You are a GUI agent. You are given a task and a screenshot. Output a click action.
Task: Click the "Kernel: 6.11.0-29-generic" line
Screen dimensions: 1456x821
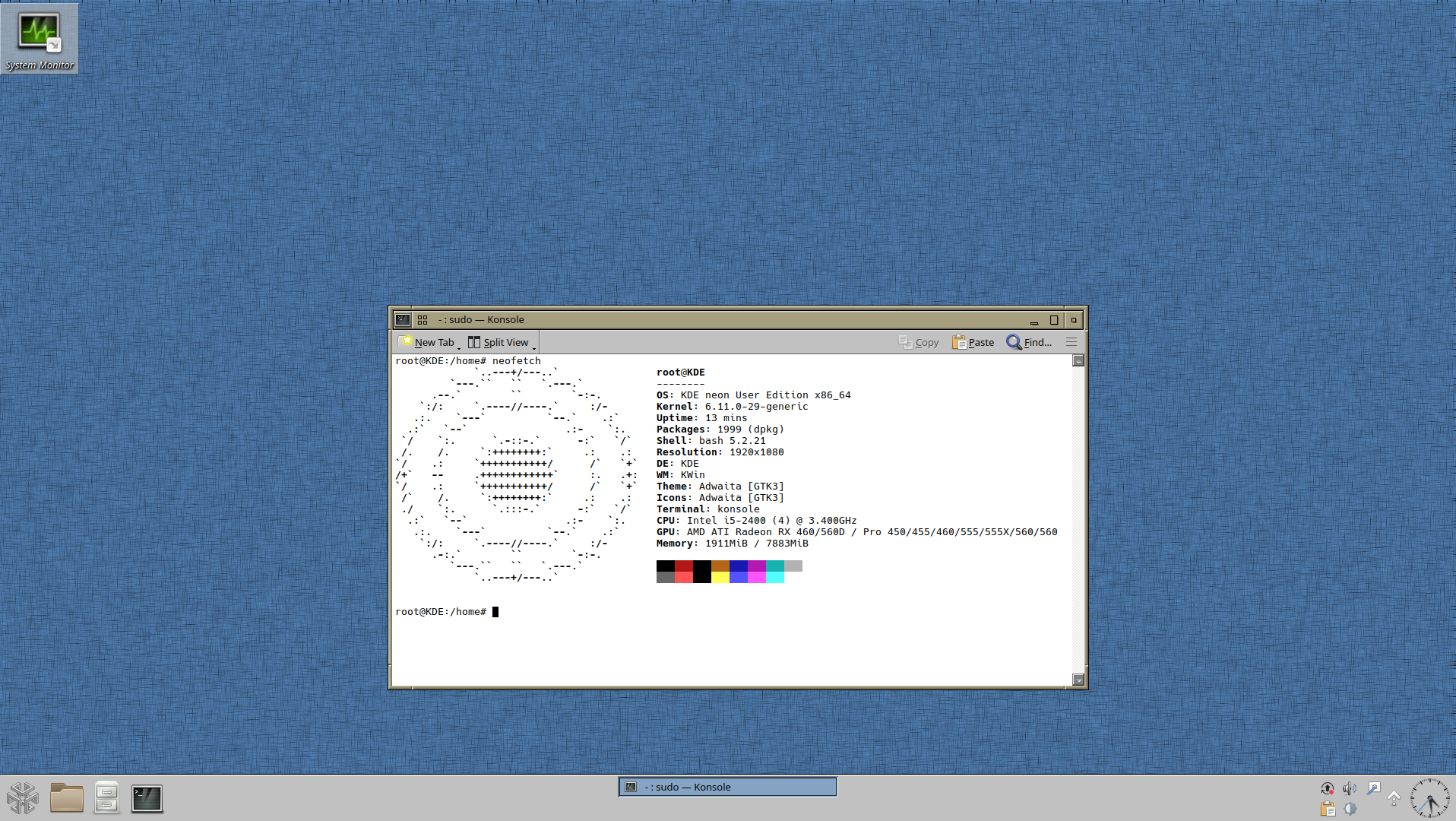[733, 407]
